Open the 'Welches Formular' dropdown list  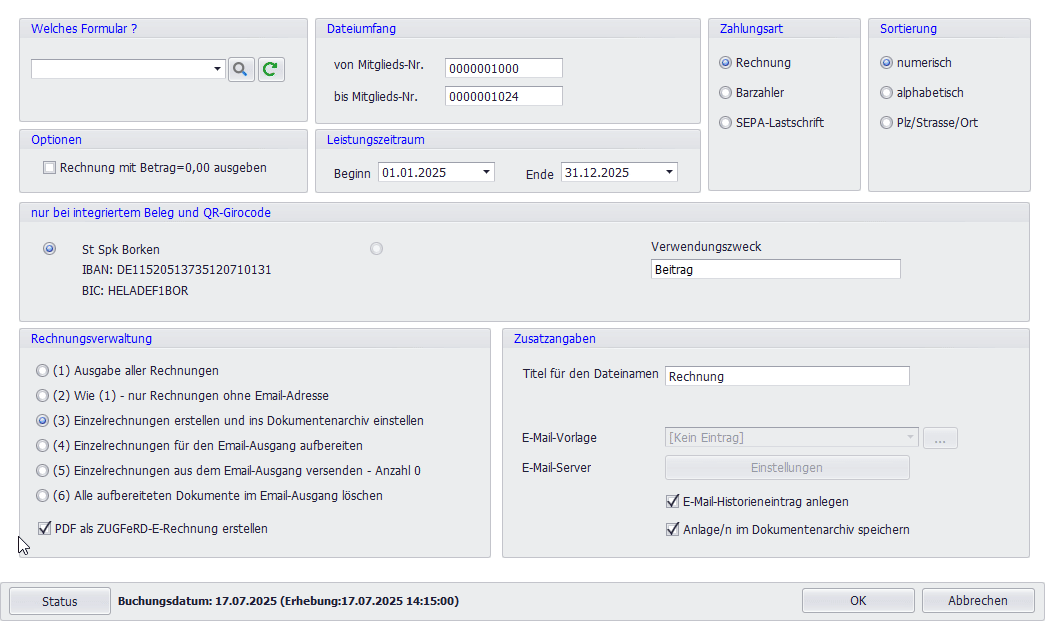(x=218, y=69)
